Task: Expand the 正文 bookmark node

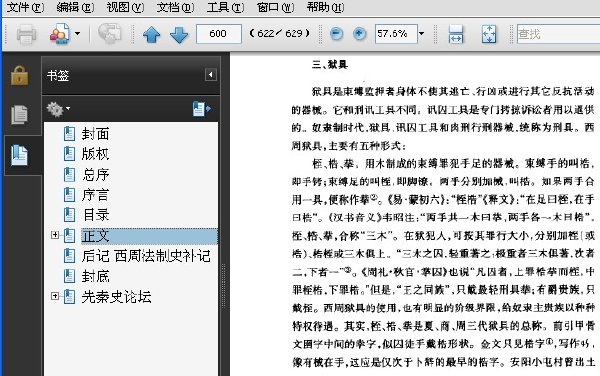Action: [55, 235]
